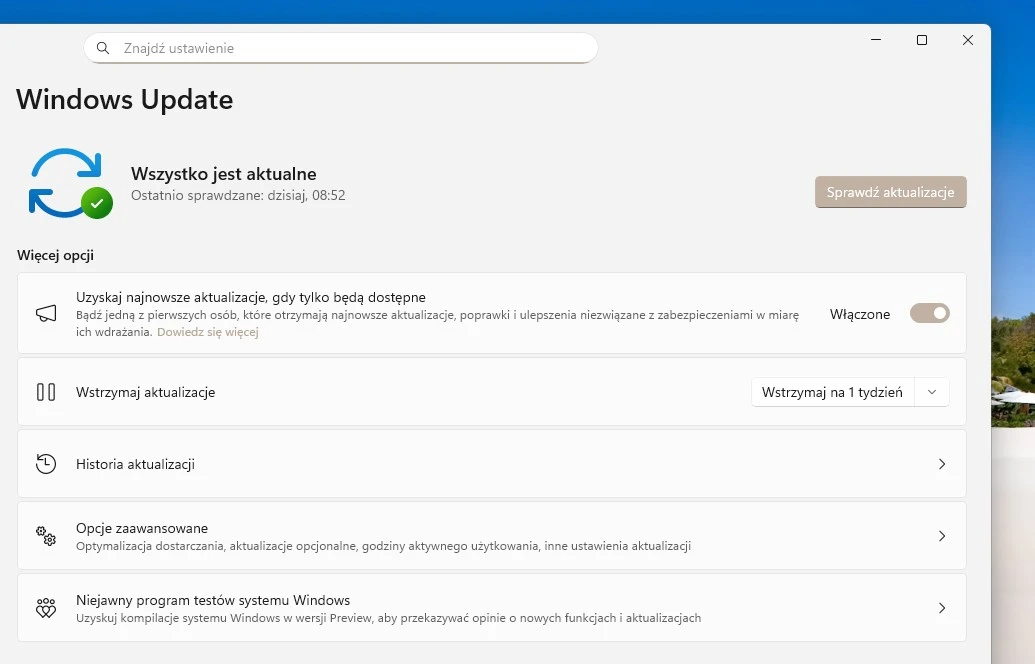Select the "Wstrzymaj na 1 tydzień" button
Viewport: 1035px width, 664px height.
[832, 392]
